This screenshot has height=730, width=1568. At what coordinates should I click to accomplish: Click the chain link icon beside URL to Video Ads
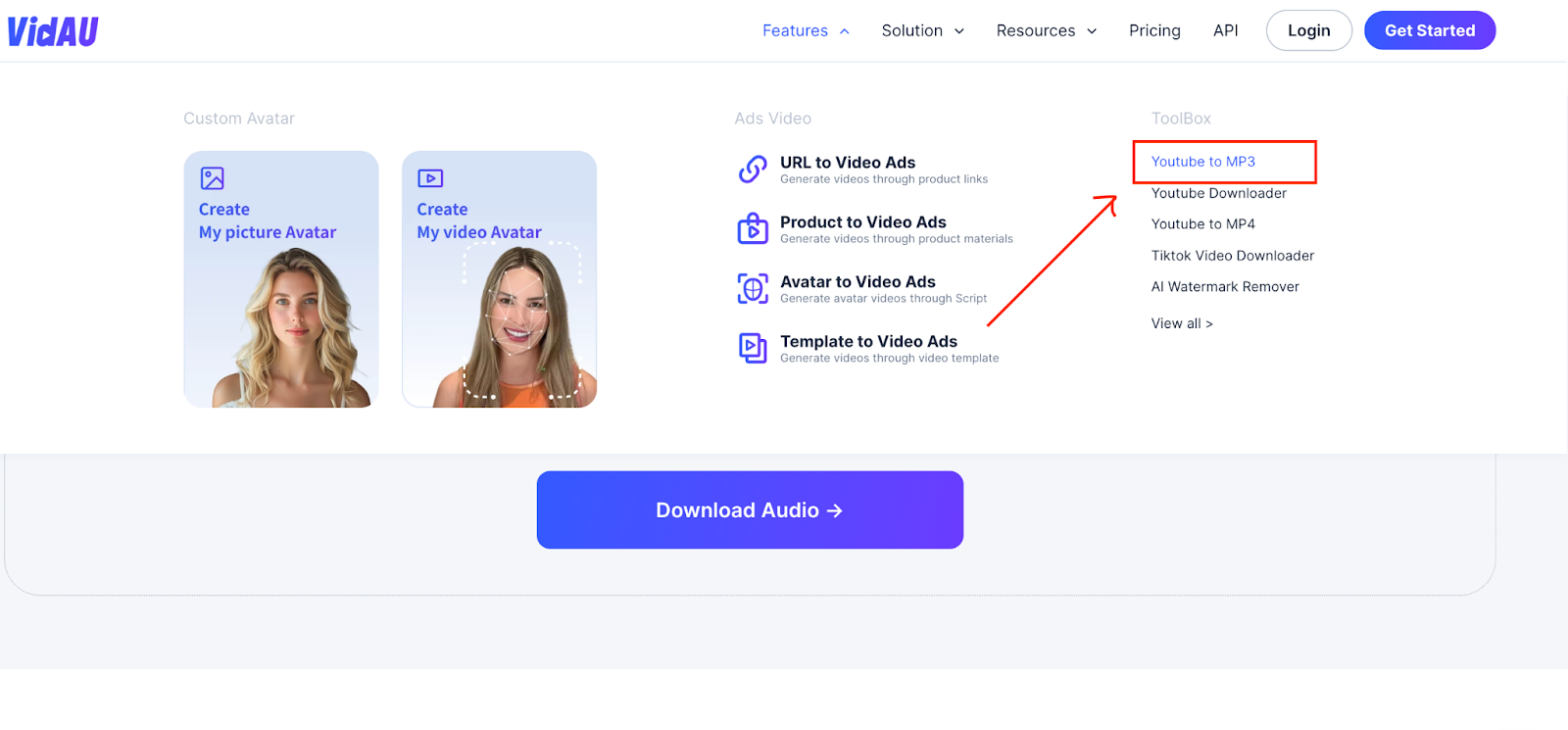tap(753, 170)
